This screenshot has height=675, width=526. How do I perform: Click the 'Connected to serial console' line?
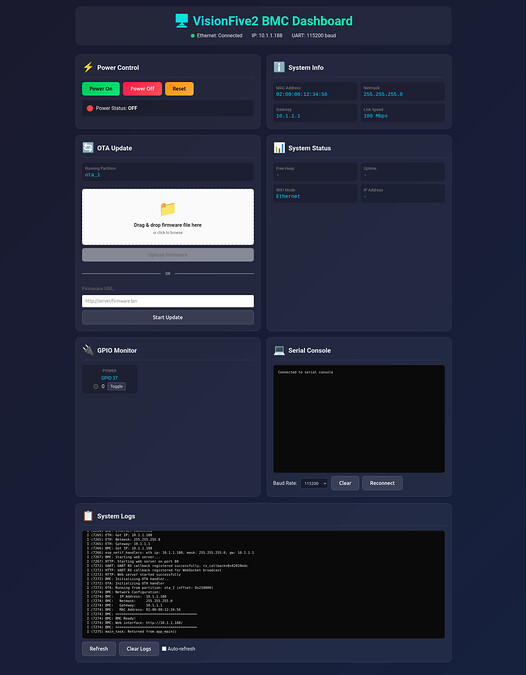pos(305,372)
